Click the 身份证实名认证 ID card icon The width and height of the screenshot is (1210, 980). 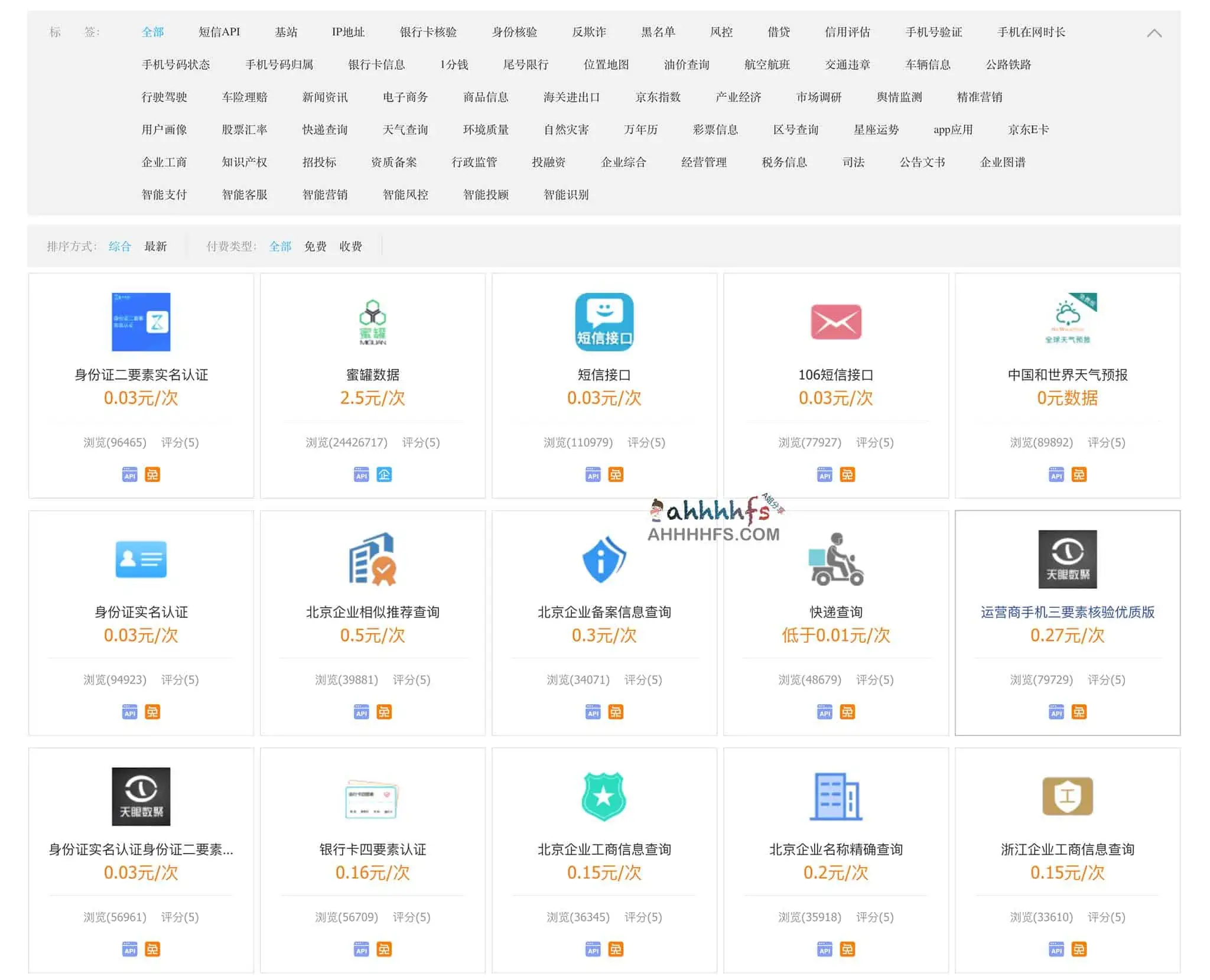(141, 559)
